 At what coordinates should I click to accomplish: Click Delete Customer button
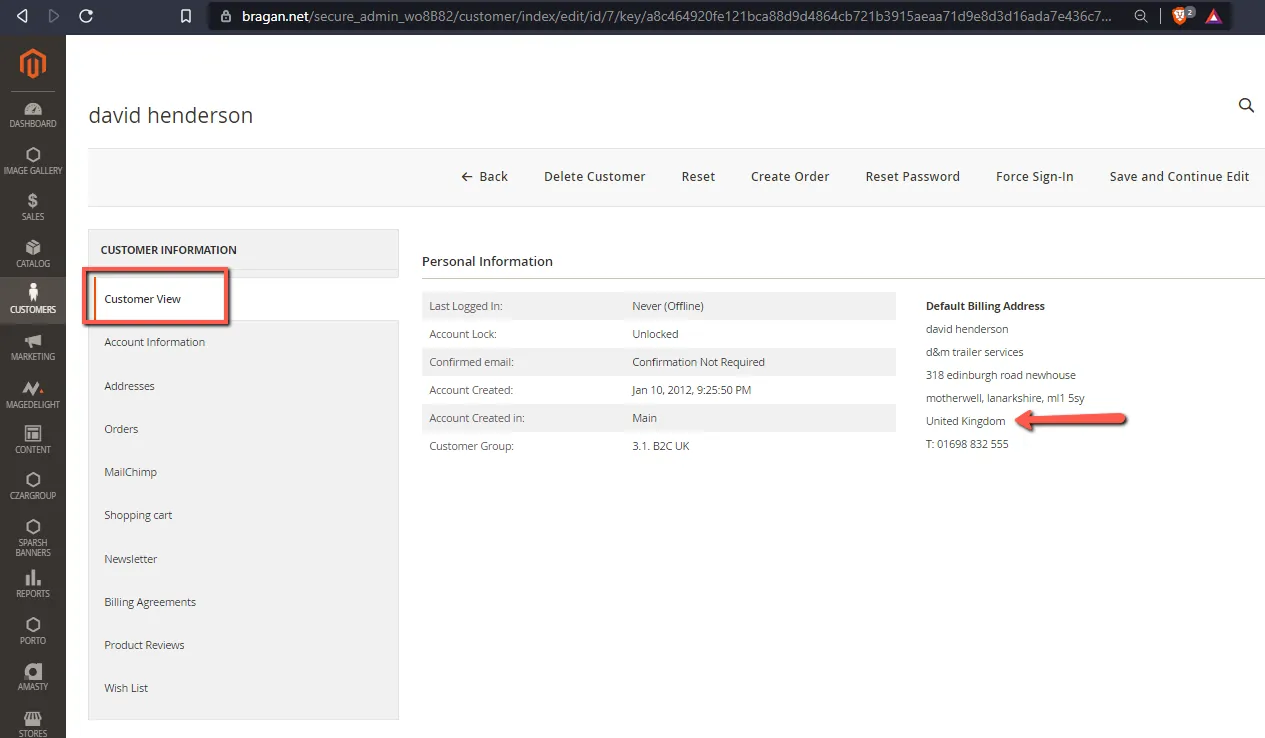(x=595, y=176)
